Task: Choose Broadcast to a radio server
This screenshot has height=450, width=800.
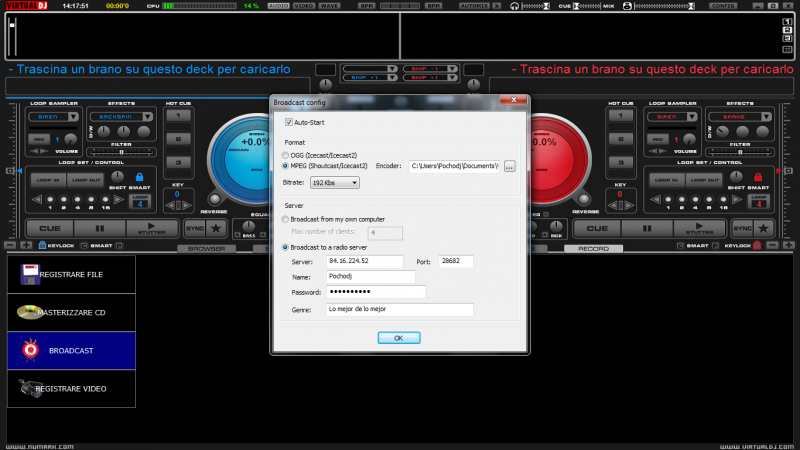Action: 285,247
